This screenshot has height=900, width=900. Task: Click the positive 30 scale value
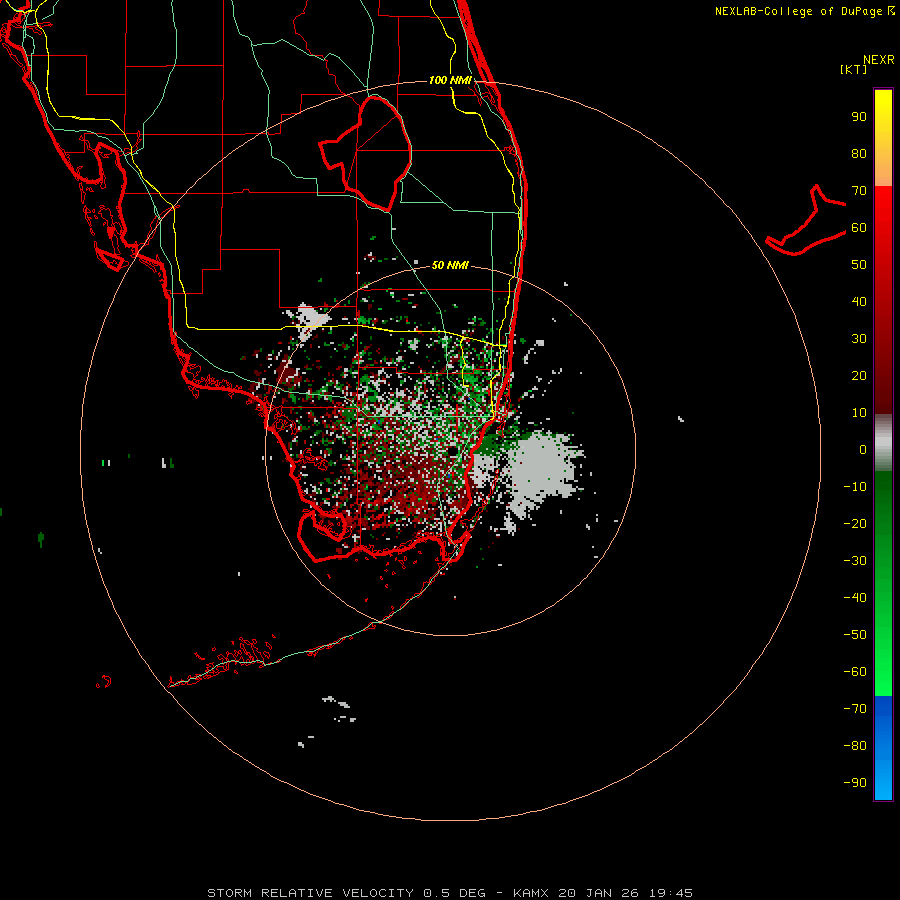tap(859, 339)
